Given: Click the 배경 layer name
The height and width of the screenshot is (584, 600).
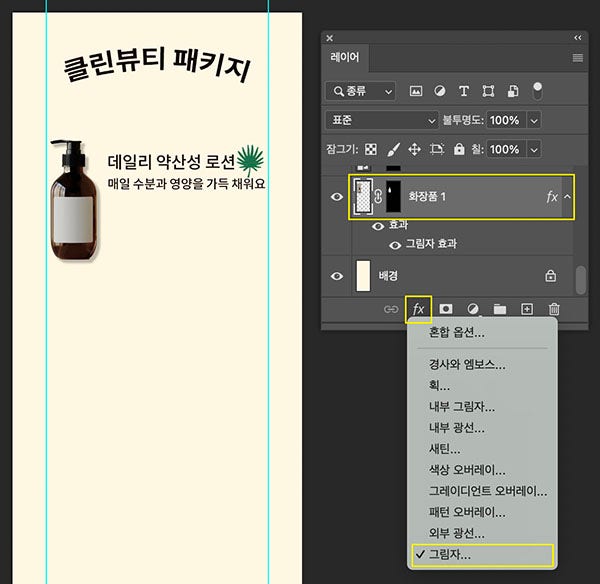Looking at the screenshot, I should [x=388, y=276].
